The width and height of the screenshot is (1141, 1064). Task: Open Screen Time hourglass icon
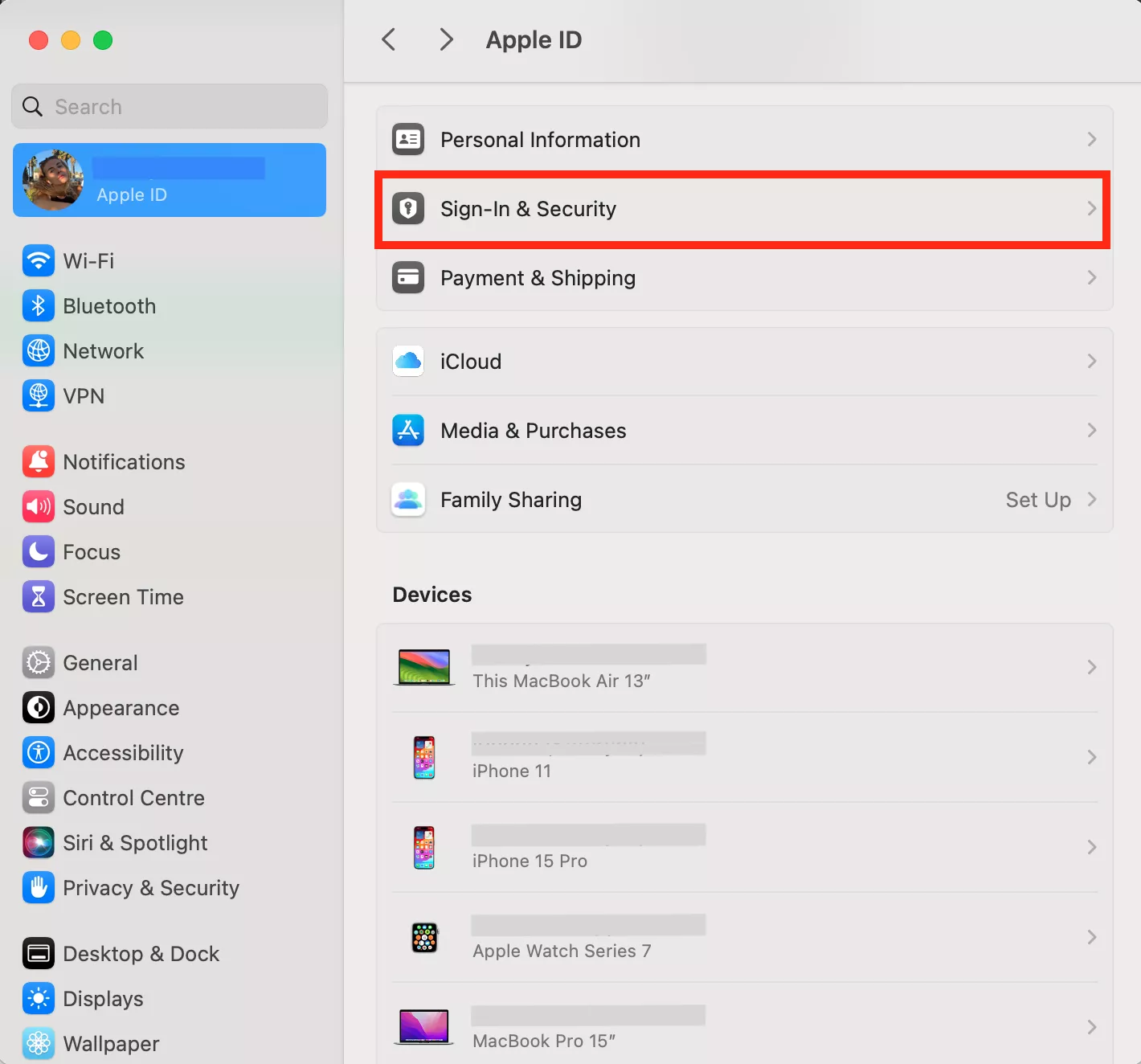click(38, 596)
